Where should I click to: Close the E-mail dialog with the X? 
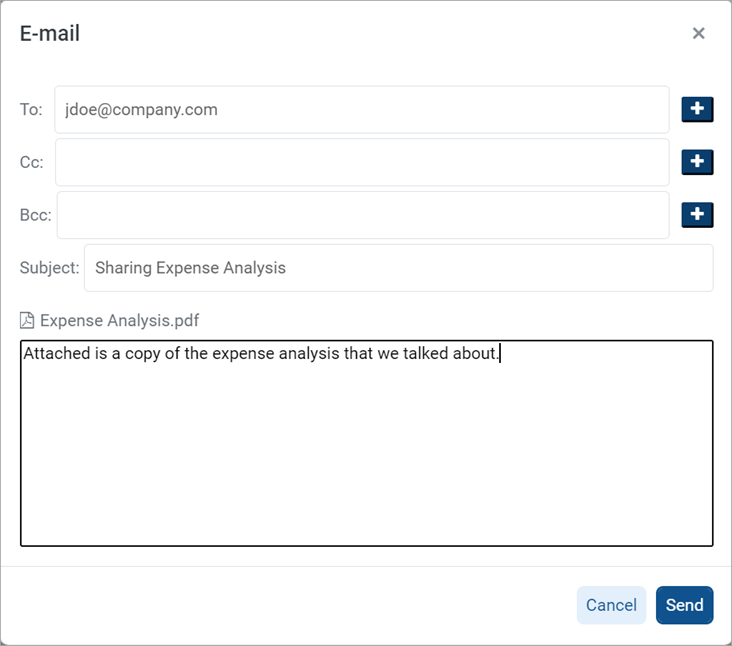click(698, 33)
